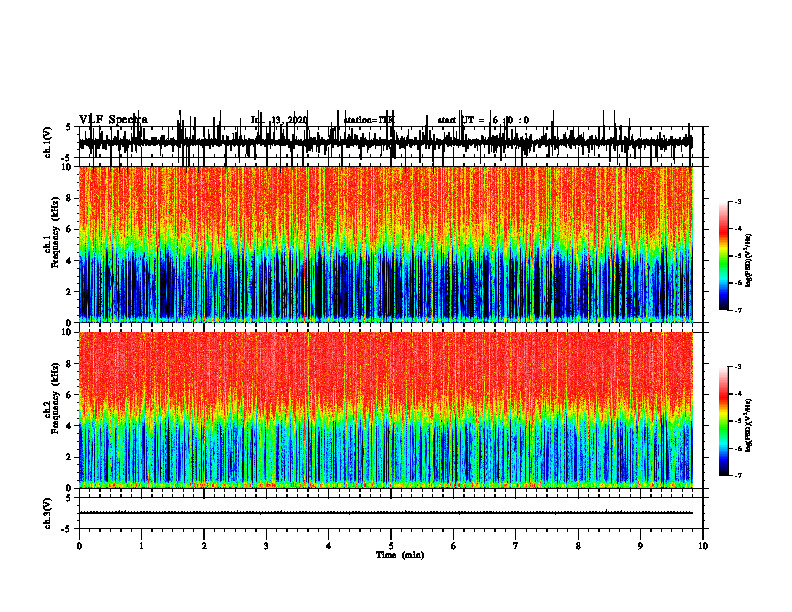Click the lower colorbar log(PSD) unit label
792x612 pixels.
click(x=749, y=425)
